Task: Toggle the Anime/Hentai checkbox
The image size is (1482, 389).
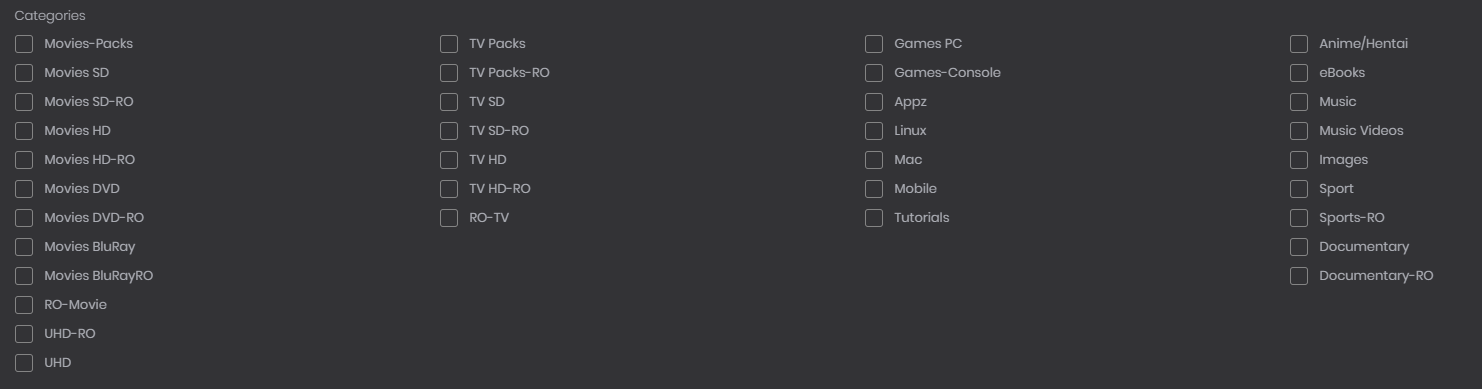Action: [x=1299, y=44]
